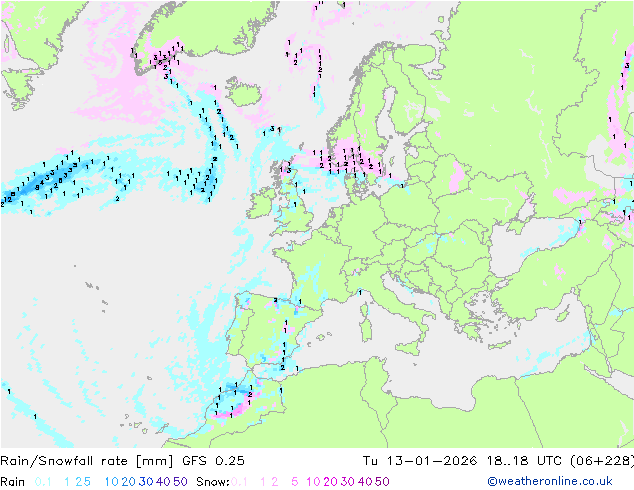Select Rain legend value 50
The height and width of the screenshot is (490, 634).
click(x=180, y=482)
